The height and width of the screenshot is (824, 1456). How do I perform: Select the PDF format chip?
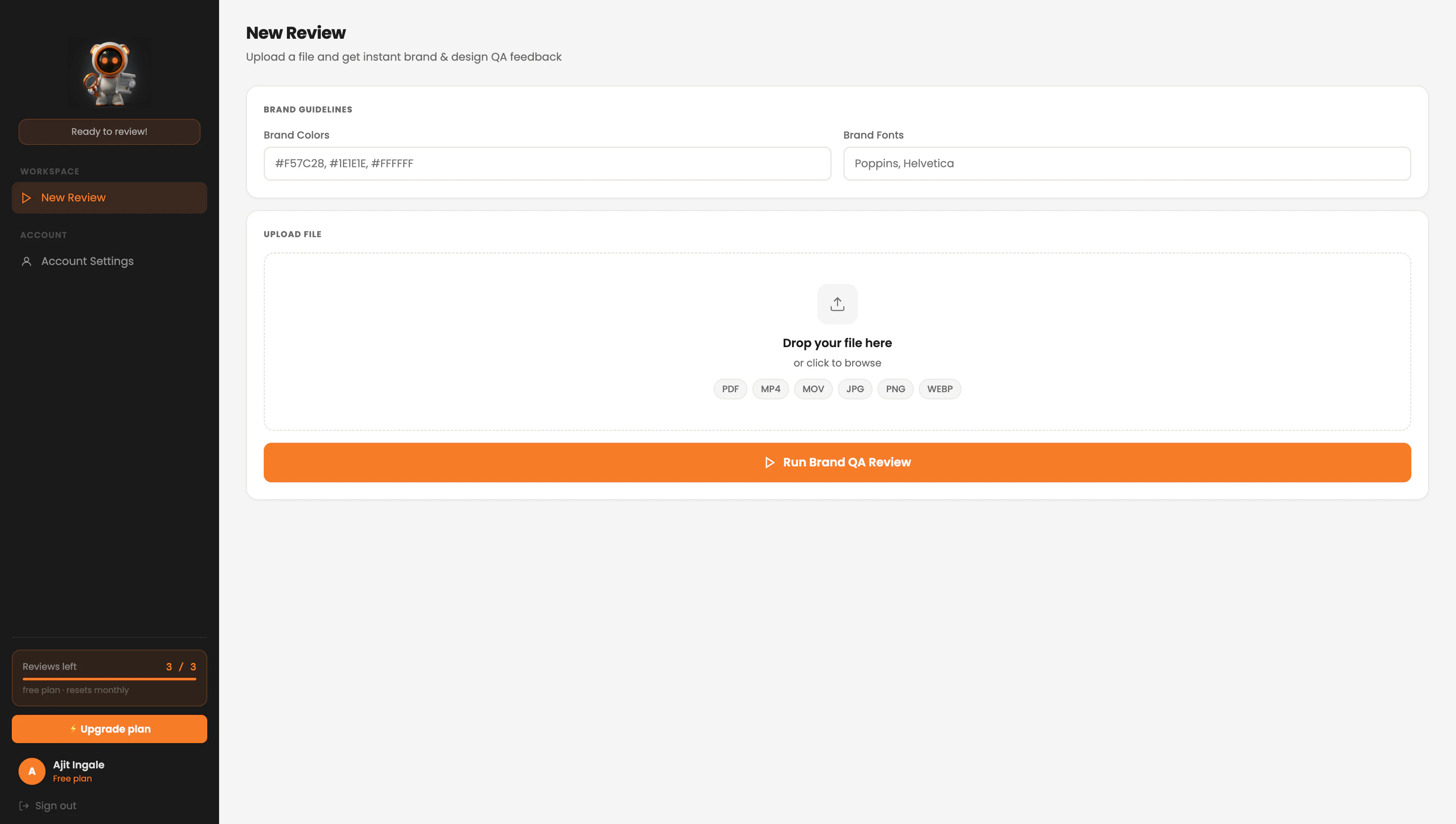pyautogui.click(x=730, y=389)
